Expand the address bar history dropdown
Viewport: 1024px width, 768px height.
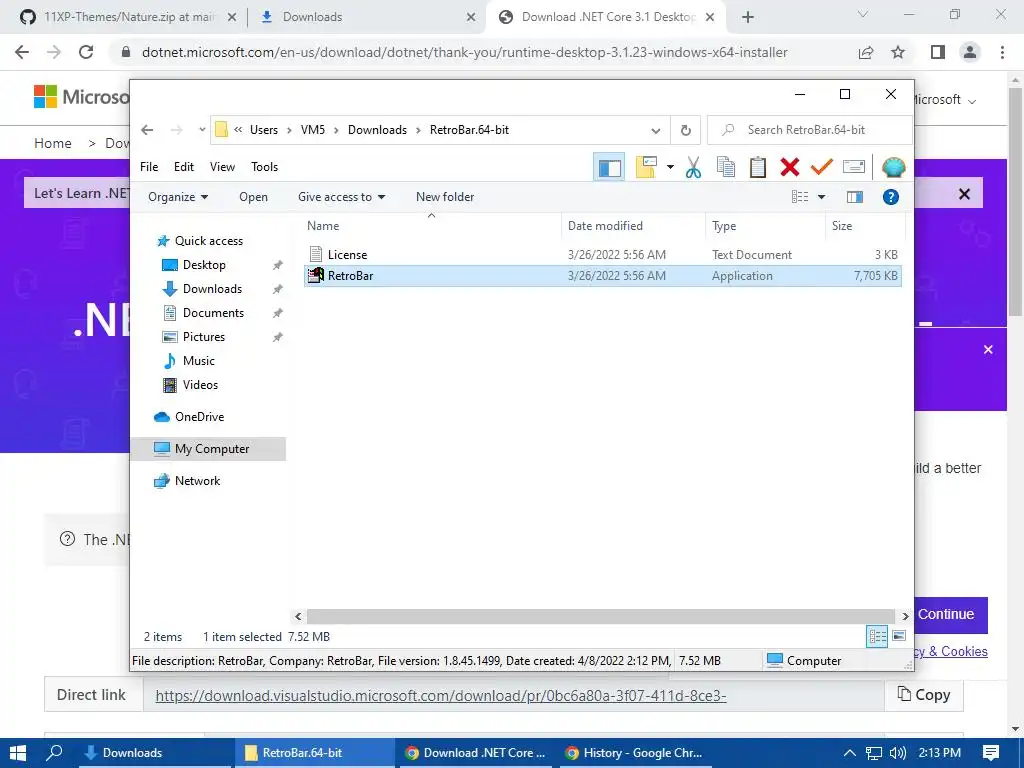coord(656,131)
